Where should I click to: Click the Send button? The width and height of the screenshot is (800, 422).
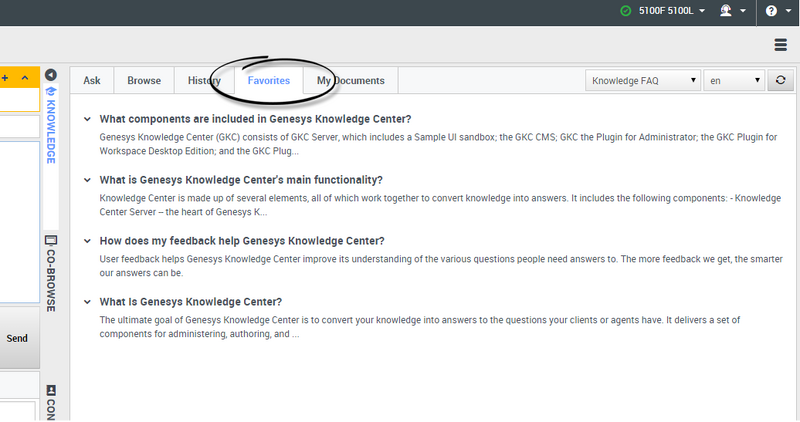click(x=17, y=338)
